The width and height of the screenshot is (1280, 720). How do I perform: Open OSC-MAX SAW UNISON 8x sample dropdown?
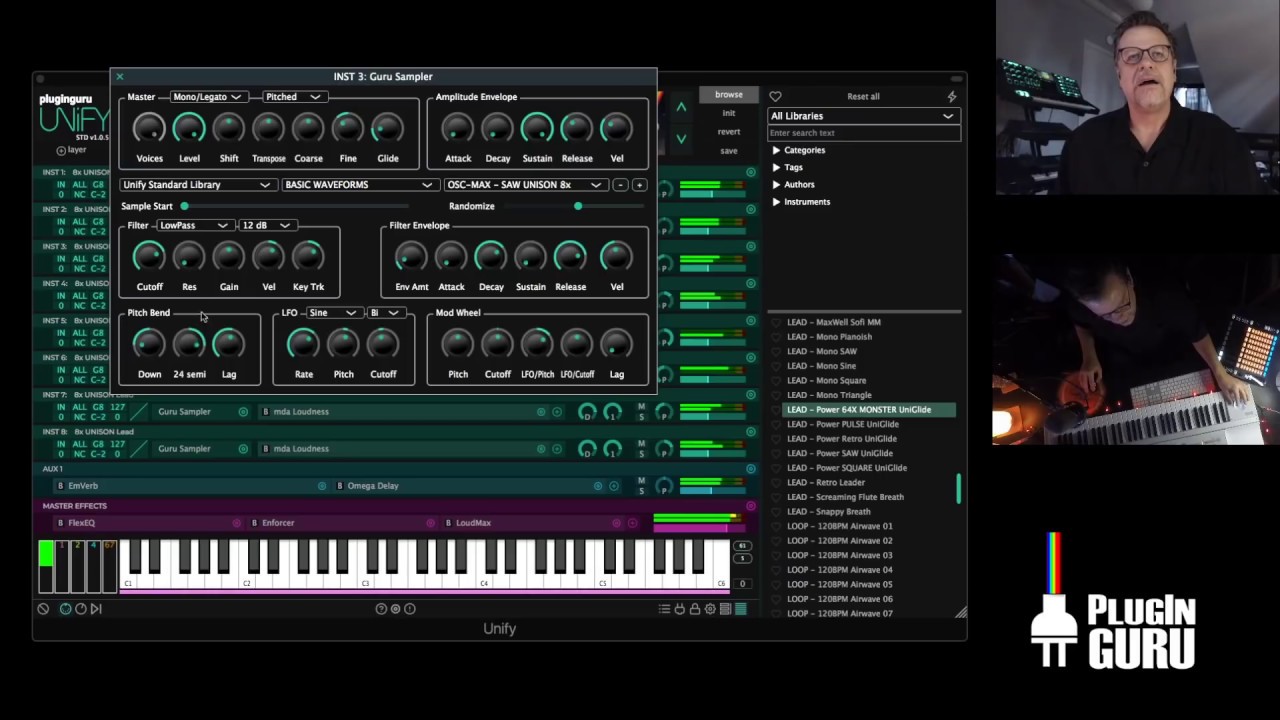(x=524, y=185)
